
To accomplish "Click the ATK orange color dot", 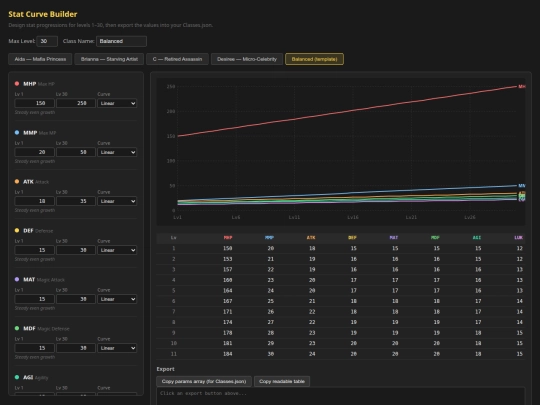I will [17, 181].
